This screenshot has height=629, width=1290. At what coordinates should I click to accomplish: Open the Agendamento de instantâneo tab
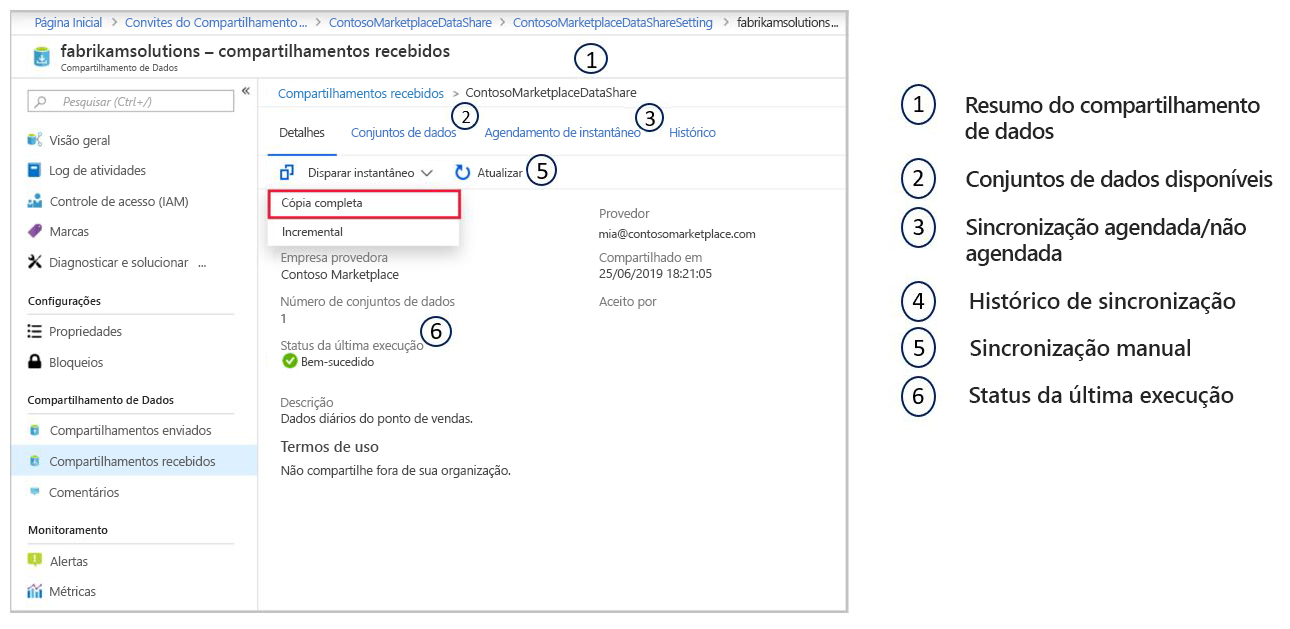coord(560,132)
